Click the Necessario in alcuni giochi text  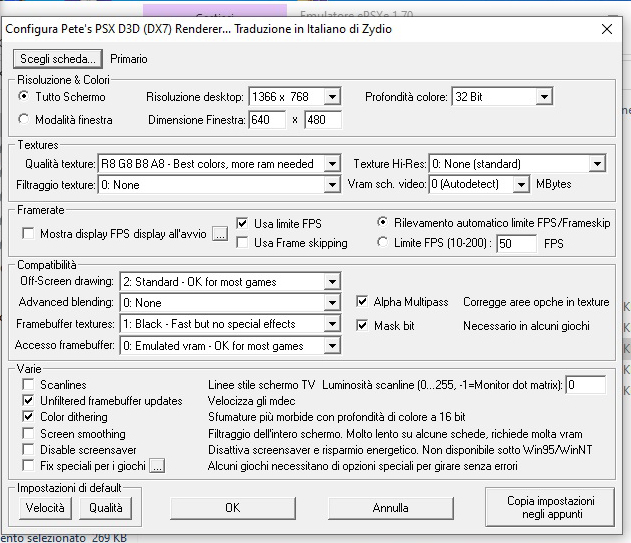point(526,326)
